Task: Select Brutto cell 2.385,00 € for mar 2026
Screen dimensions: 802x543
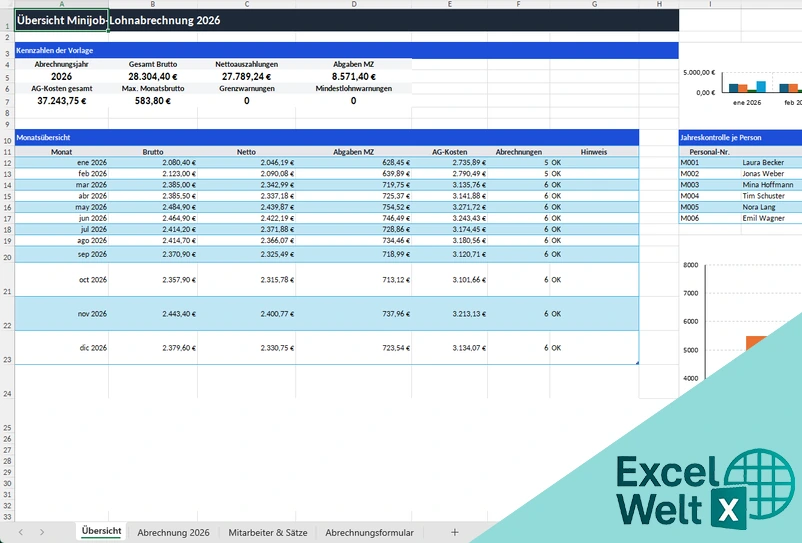Action: click(x=153, y=185)
